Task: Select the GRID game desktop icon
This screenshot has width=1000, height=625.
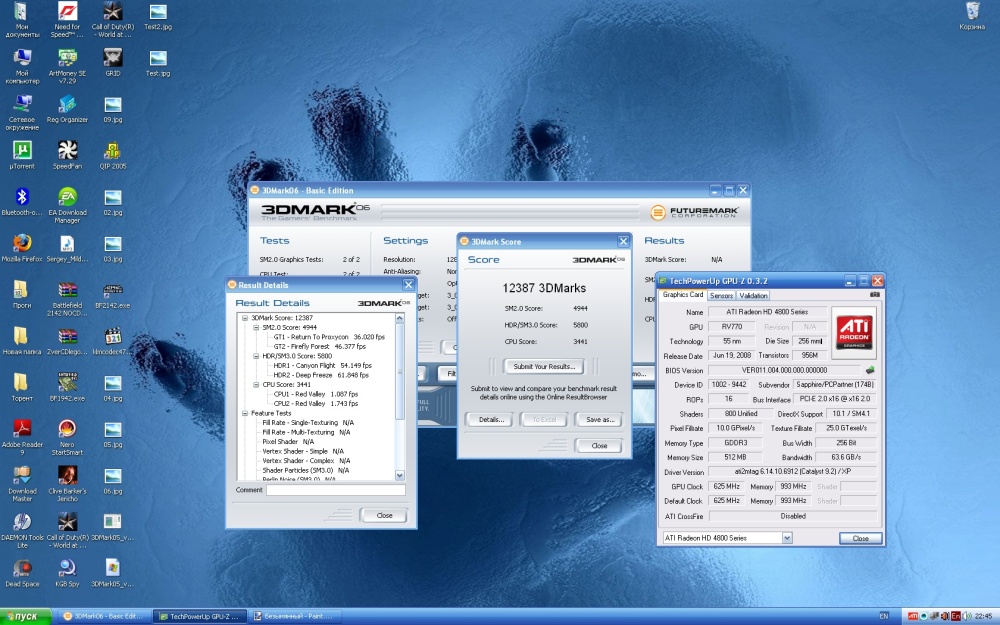Action: [113, 62]
